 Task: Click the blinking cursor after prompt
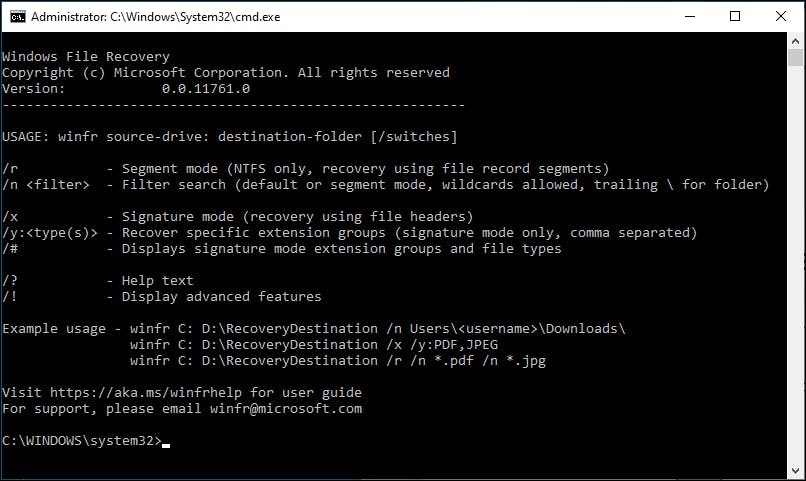166,445
